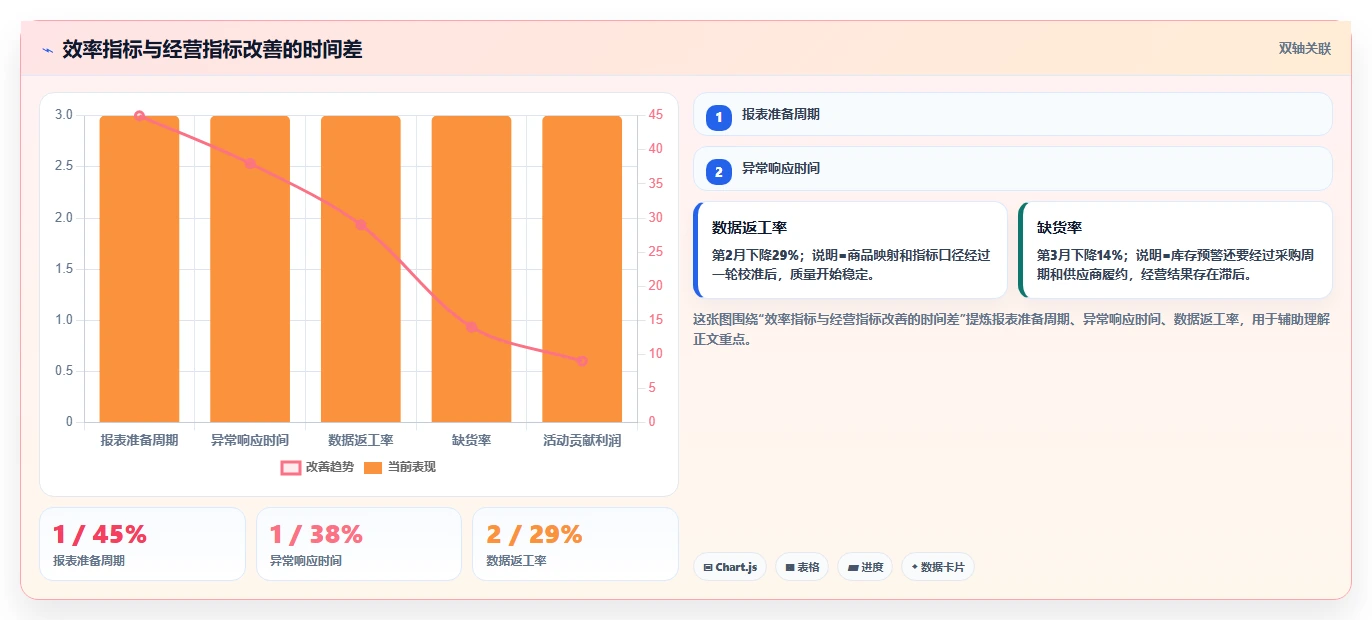Click the 双轴关联 label in header
Image resolution: width=1372 pixels, height=620 pixels.
pos(1304,48)
